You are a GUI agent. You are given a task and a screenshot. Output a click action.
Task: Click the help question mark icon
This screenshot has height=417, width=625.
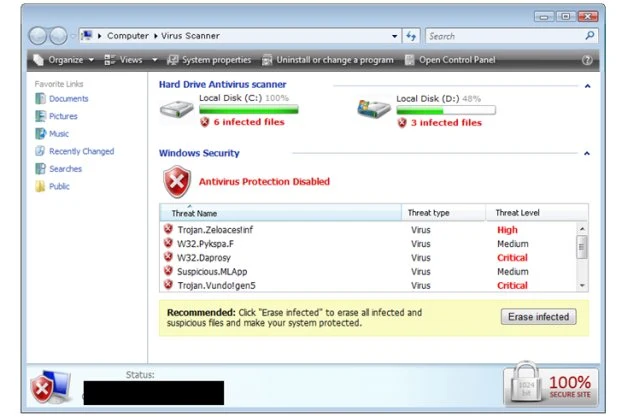(587, 60)
